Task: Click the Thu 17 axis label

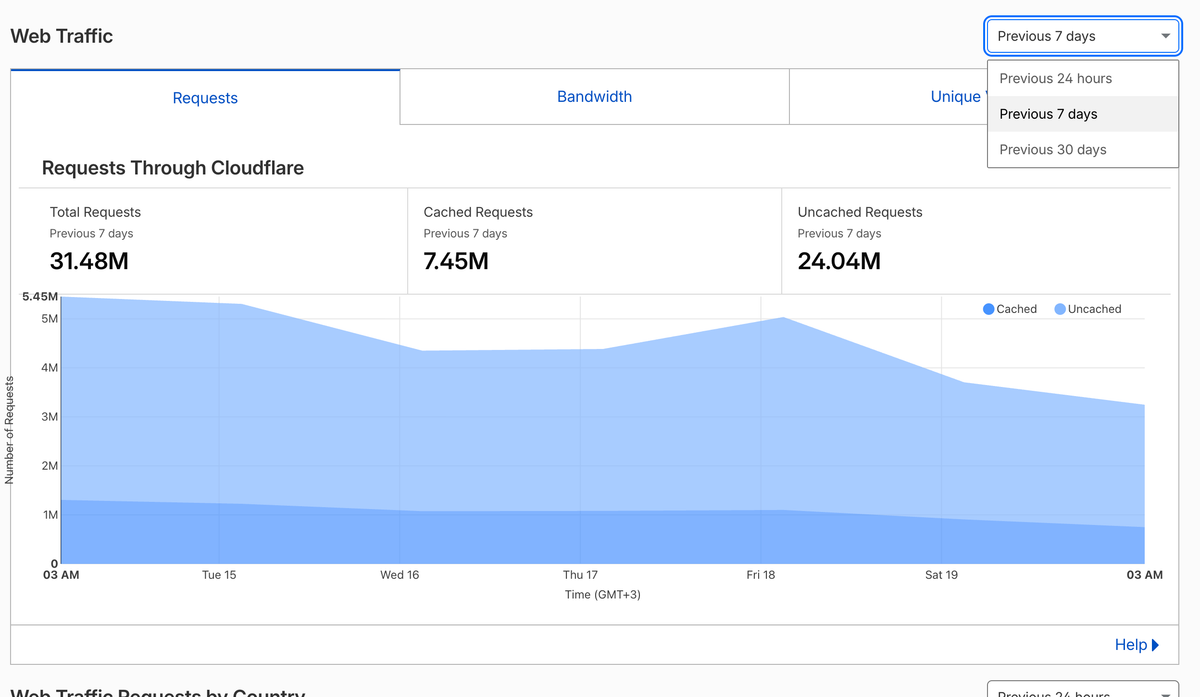Action: click(x=580, y=575)
